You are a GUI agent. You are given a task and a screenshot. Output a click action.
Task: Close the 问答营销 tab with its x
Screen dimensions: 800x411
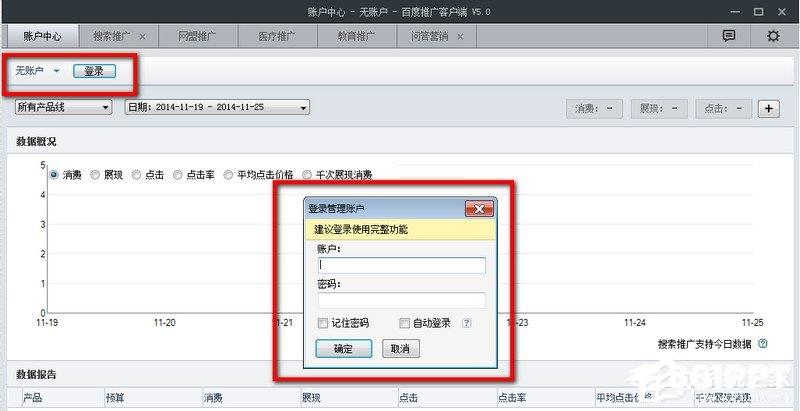[x=460, y=37]
